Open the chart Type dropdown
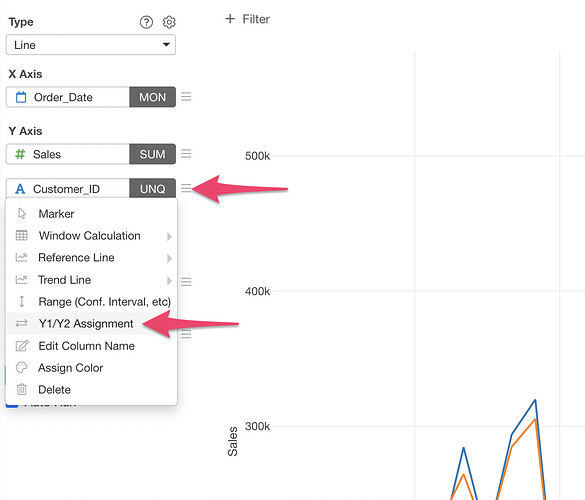This screenshot has width=585, height=500. (91, 45)
